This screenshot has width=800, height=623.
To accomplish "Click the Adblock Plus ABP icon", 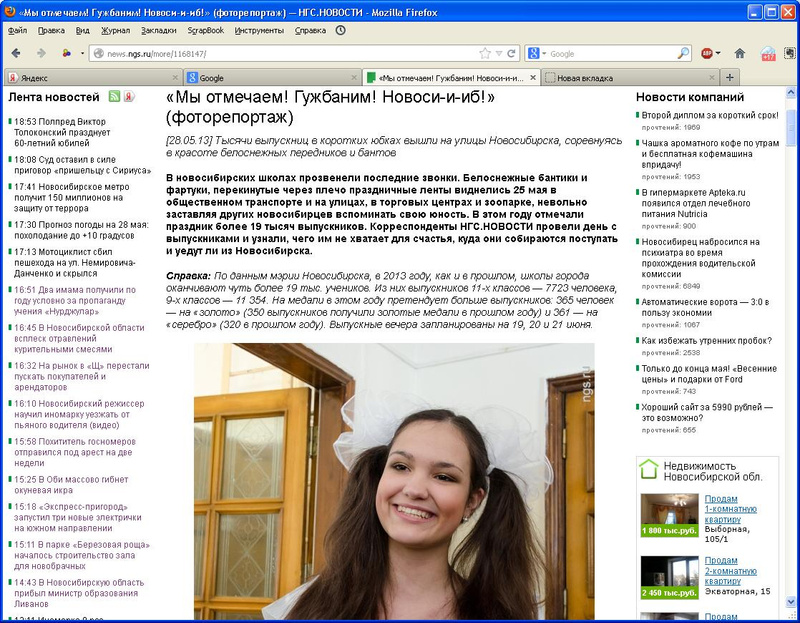I will point(708,53).
